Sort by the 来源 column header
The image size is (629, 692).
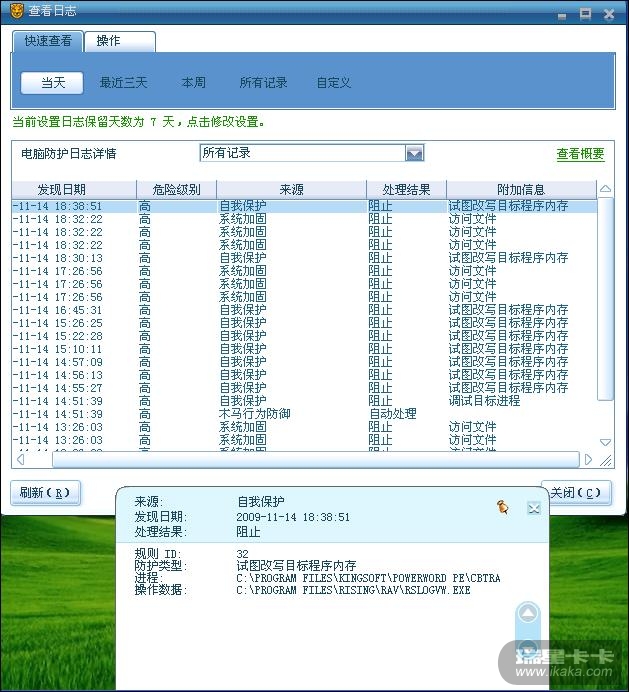coord(291,190)
